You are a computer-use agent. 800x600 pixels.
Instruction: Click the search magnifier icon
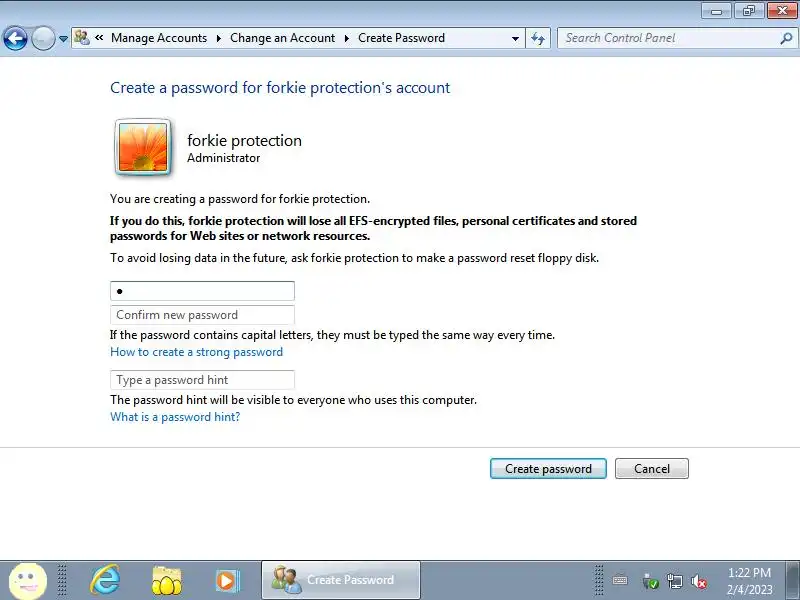coord(786,38)
